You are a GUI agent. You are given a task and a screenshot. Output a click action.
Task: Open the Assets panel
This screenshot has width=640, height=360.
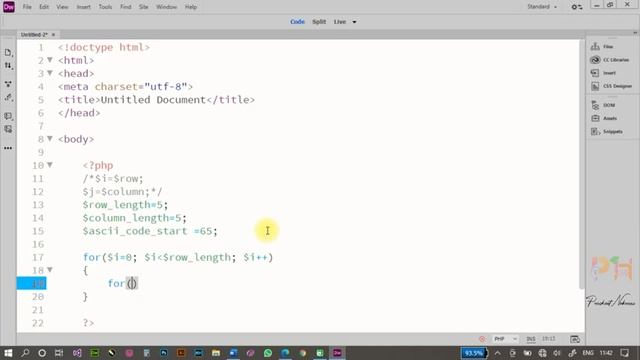pos(604,118)
